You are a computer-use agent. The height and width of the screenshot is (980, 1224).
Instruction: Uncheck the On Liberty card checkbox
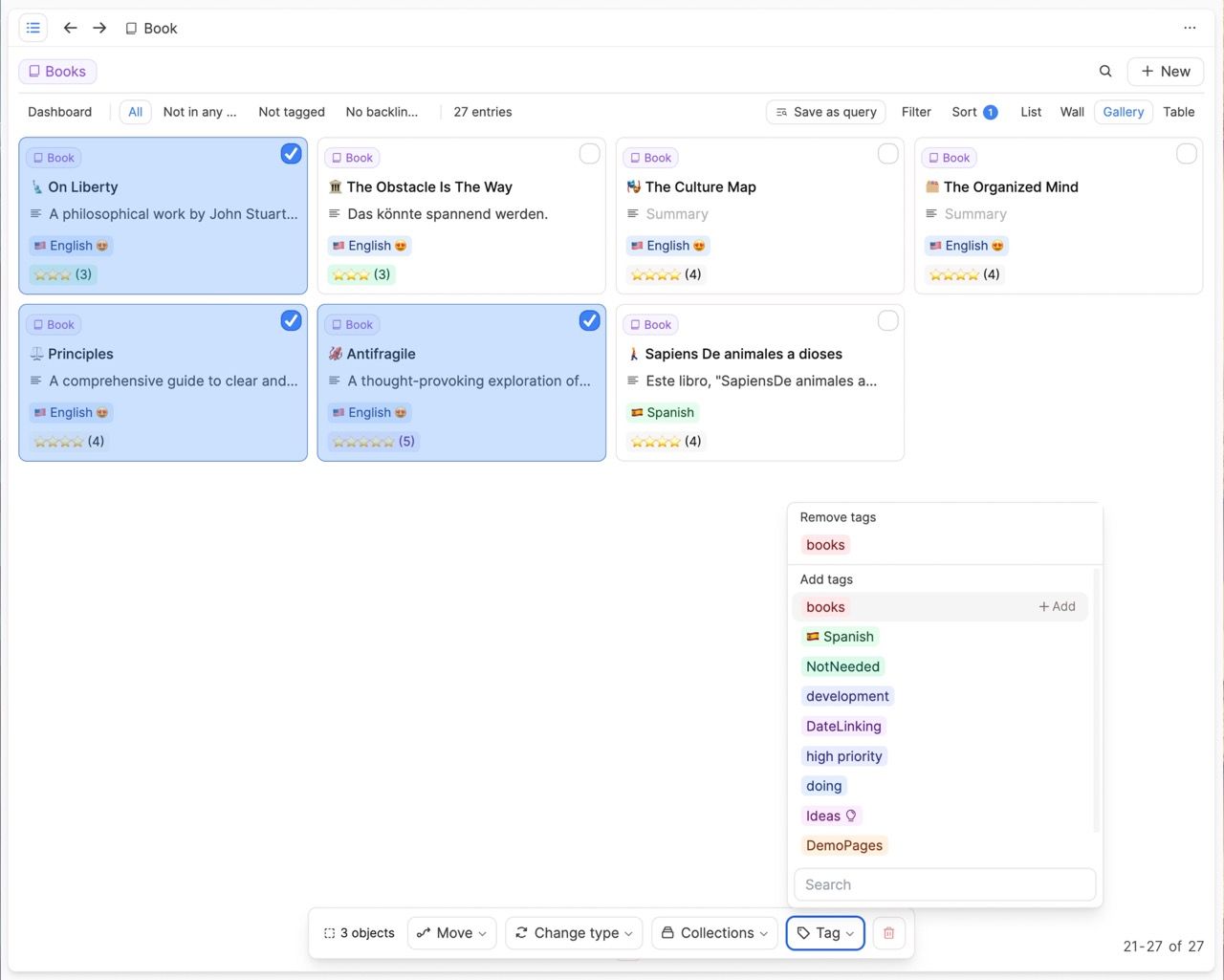pos(291,154)
